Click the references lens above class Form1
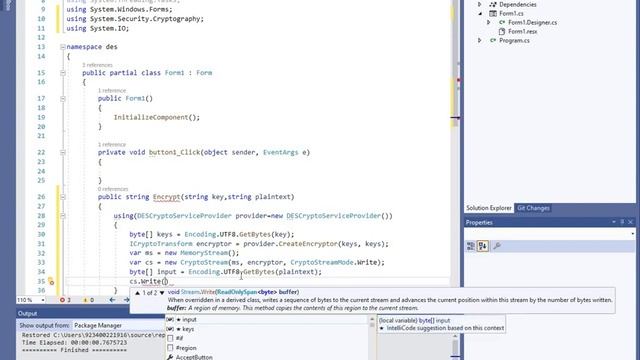 97,65
